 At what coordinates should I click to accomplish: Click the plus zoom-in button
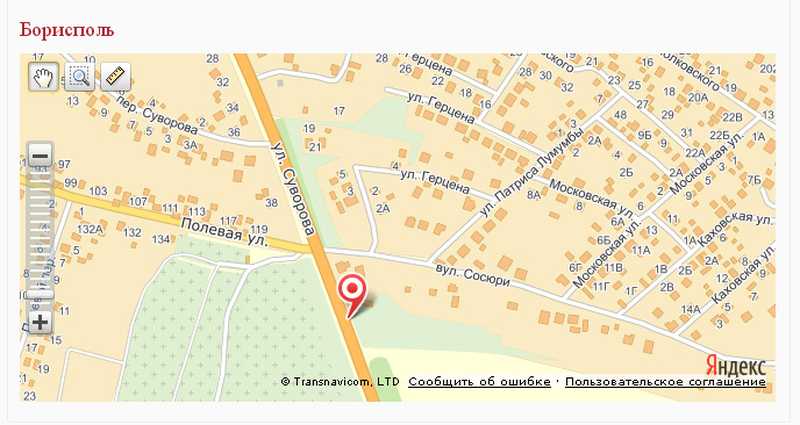pyautogui.click(x=40, y=322)
